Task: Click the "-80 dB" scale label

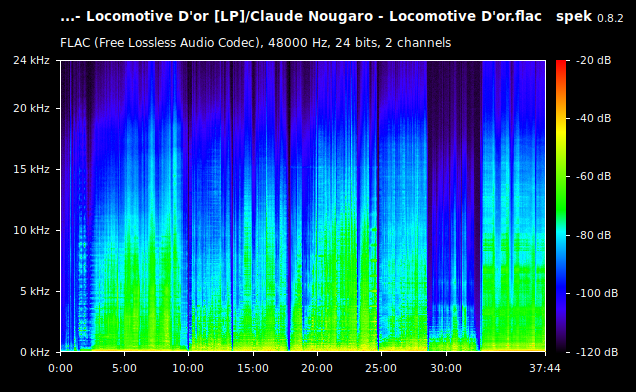Action: (593, 235)
